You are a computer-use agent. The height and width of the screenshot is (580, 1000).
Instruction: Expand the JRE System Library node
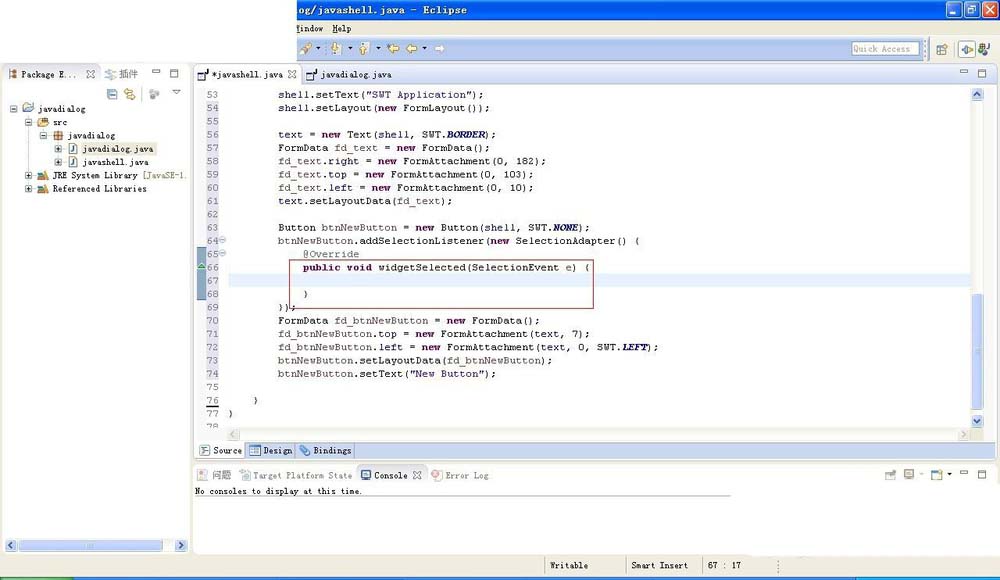pyautogui.click(x=29, y=175)
